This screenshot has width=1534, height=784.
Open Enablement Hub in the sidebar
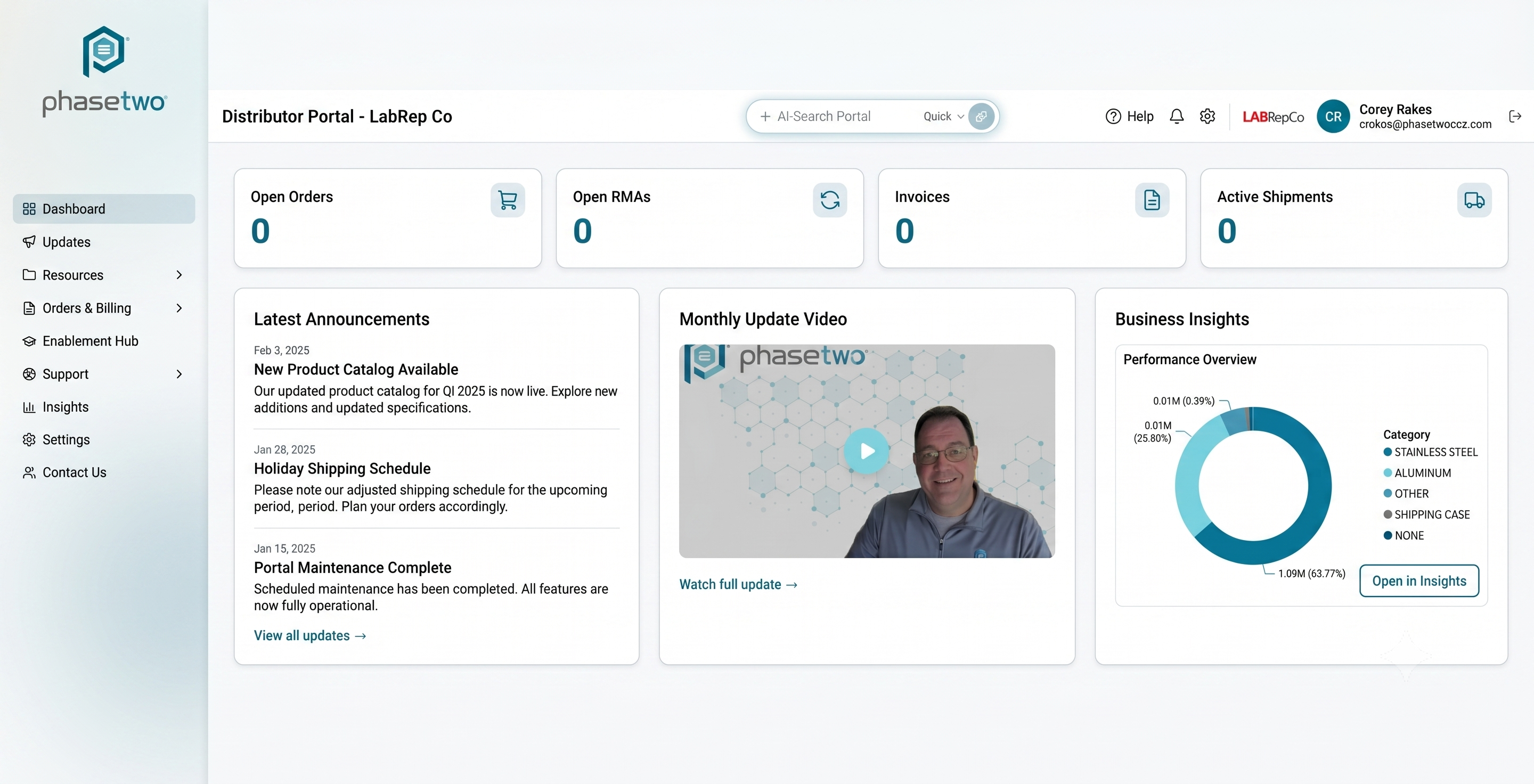[104, 341]
